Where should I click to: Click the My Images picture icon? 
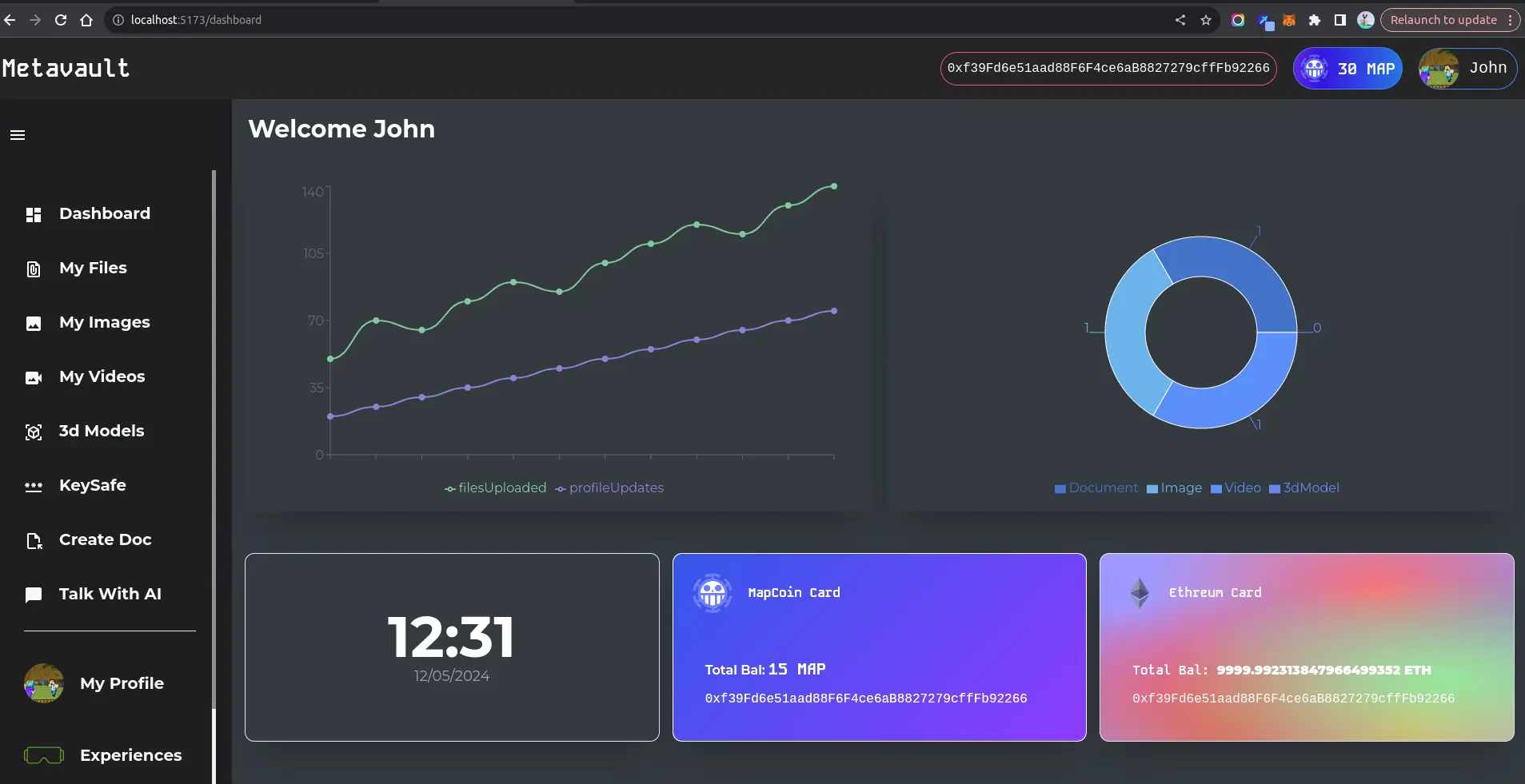(x=34, y=324)
